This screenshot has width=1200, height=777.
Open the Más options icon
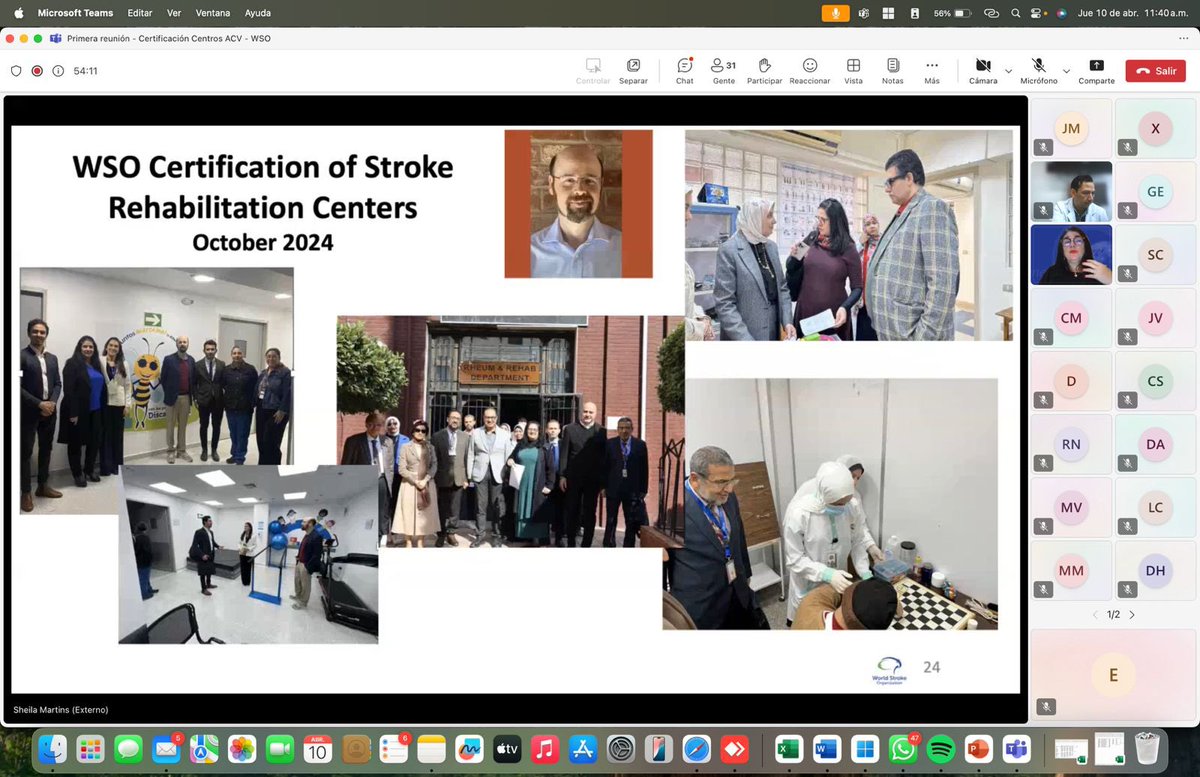point(931,70)
